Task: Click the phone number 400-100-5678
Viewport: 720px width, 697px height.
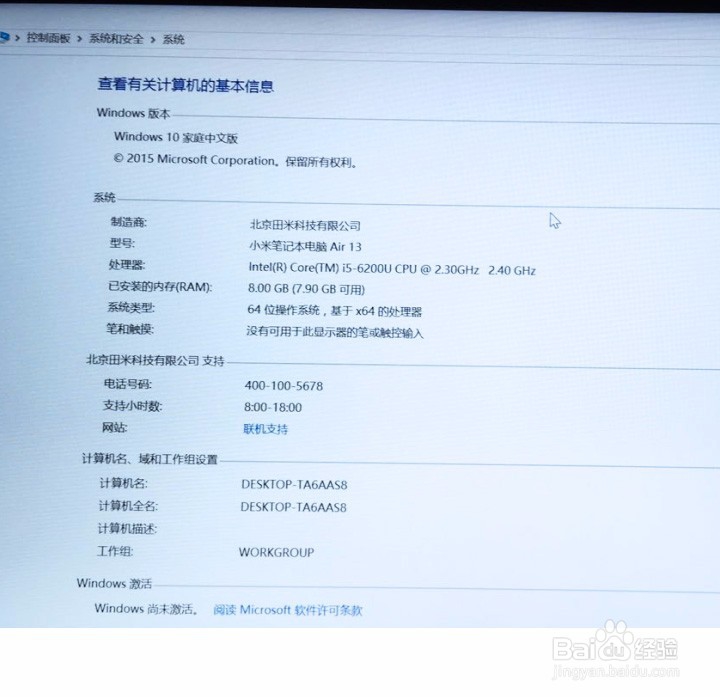Action: 284,386
